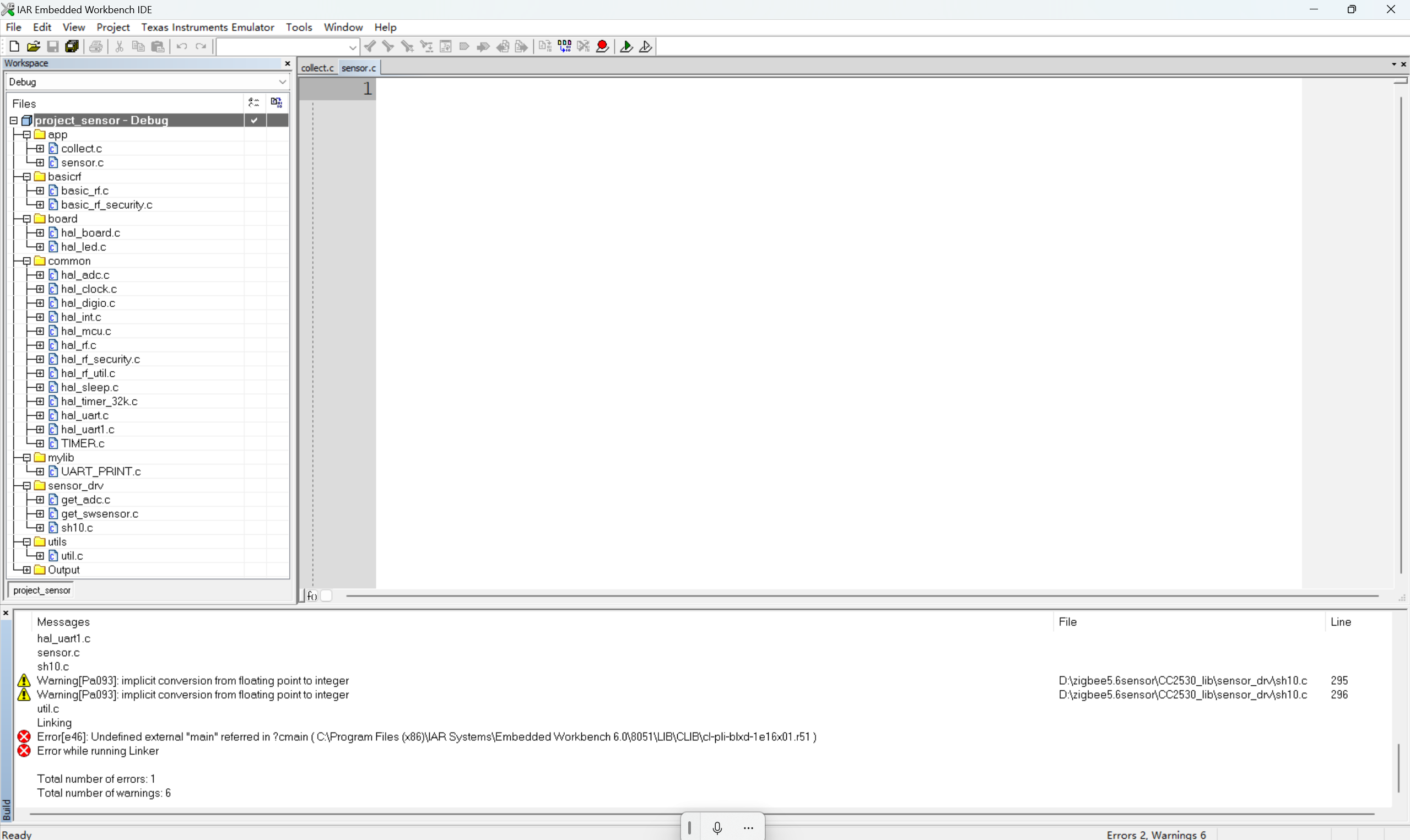This screenshot has width=1410, height=840.
Task: Click the New Document toolbar icon
Action: (x=15, y=46)
